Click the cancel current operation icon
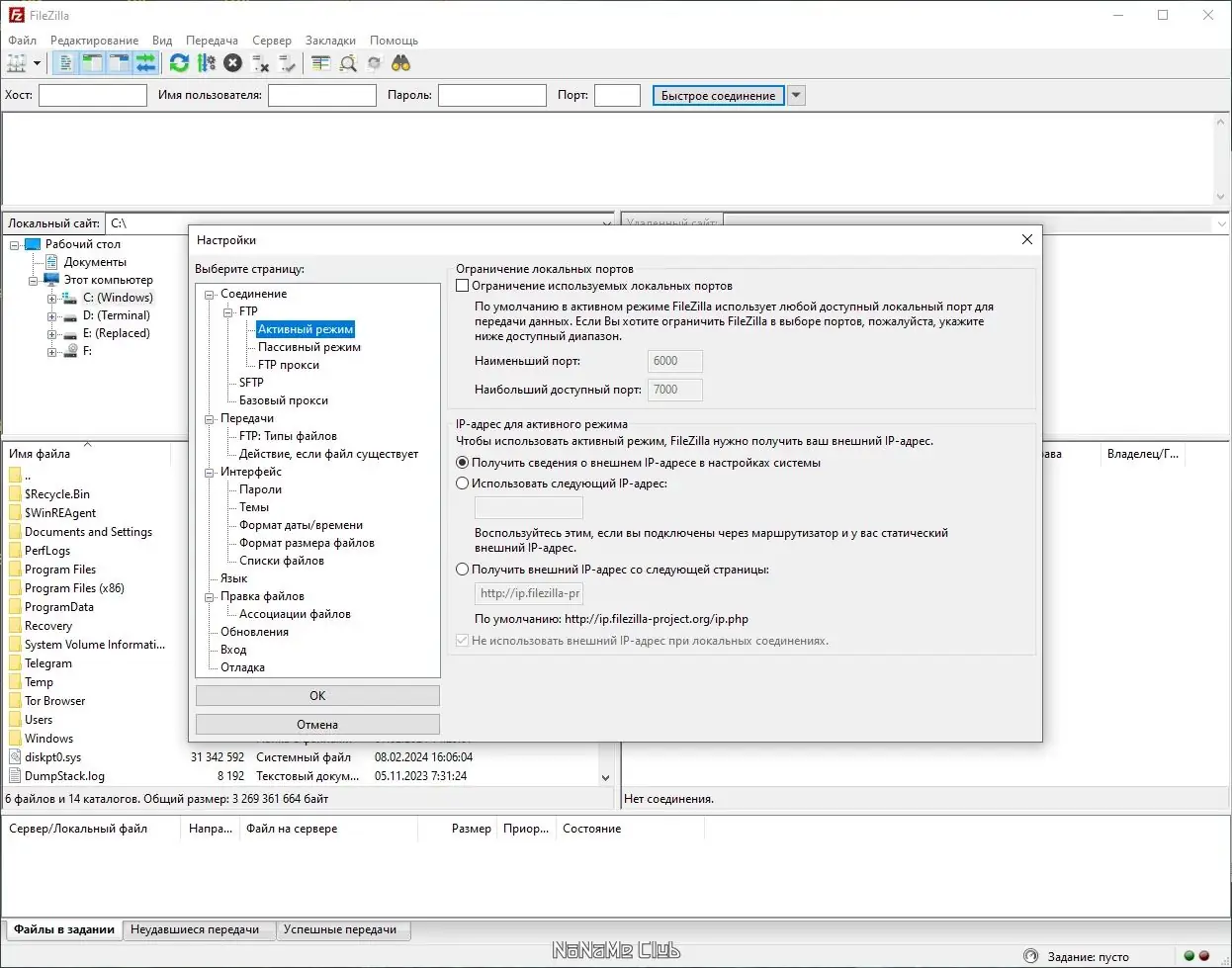The image size is (1232, 968). (232, 63)
